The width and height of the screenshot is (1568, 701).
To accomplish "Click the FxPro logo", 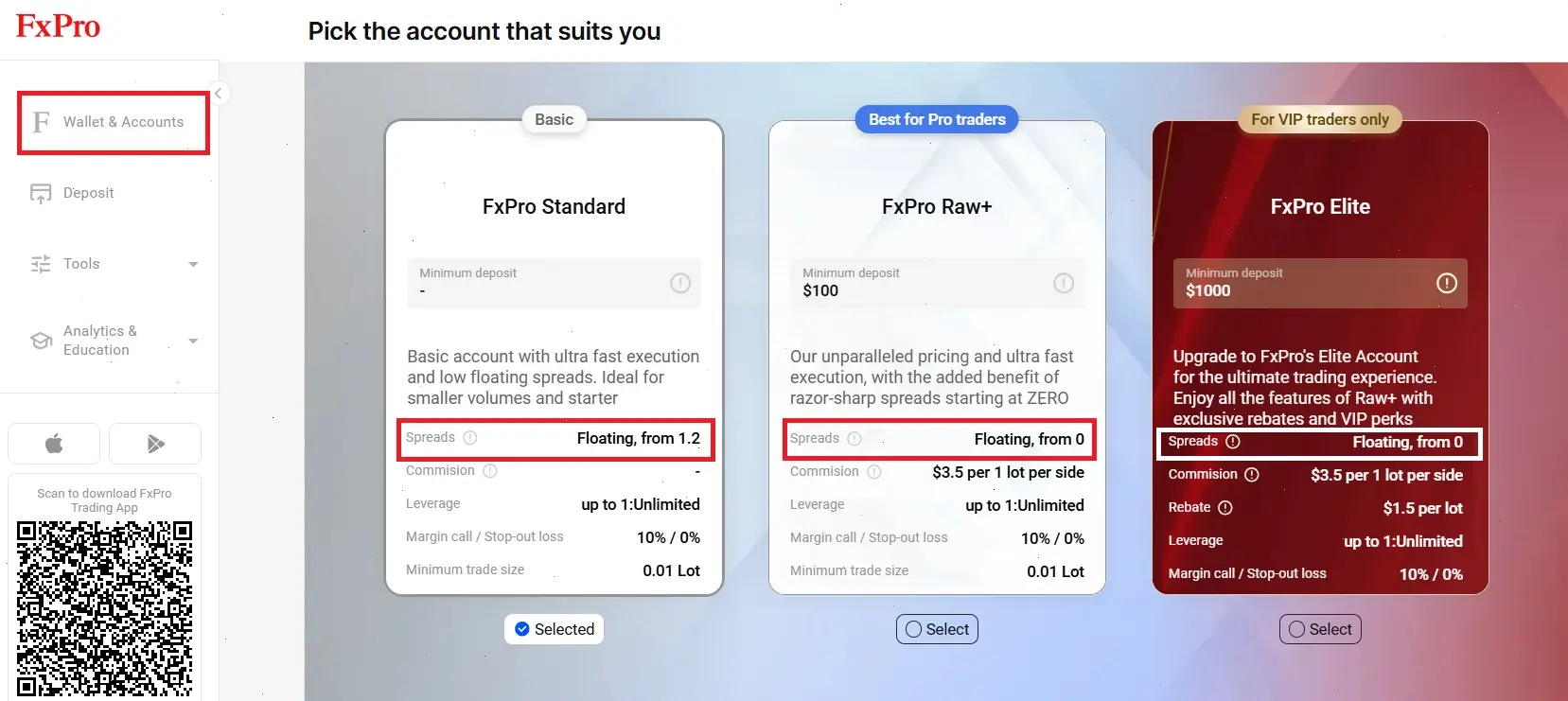I will pos(58,26).
